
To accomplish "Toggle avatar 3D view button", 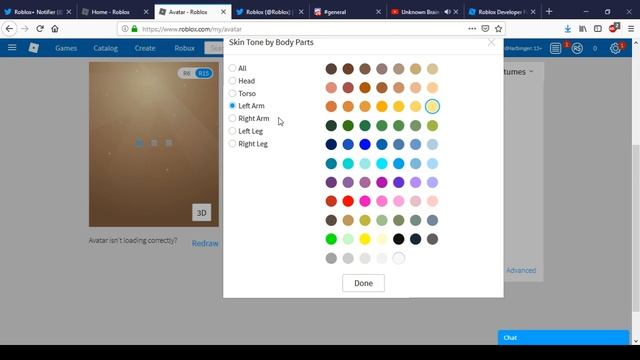I will (x=202, y=213).
